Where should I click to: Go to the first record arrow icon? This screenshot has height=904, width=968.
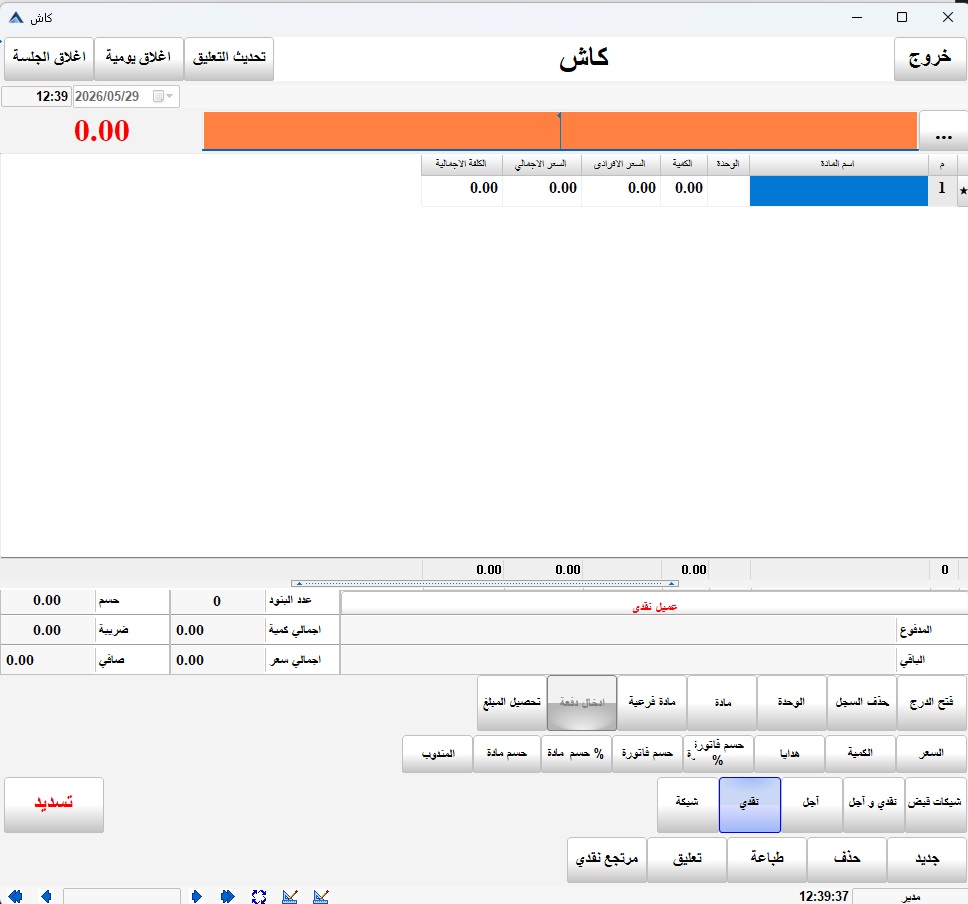click(15, 896)
